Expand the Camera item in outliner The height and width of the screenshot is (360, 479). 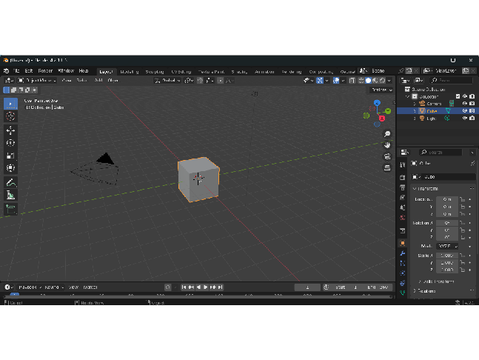[x=415, y=103]
